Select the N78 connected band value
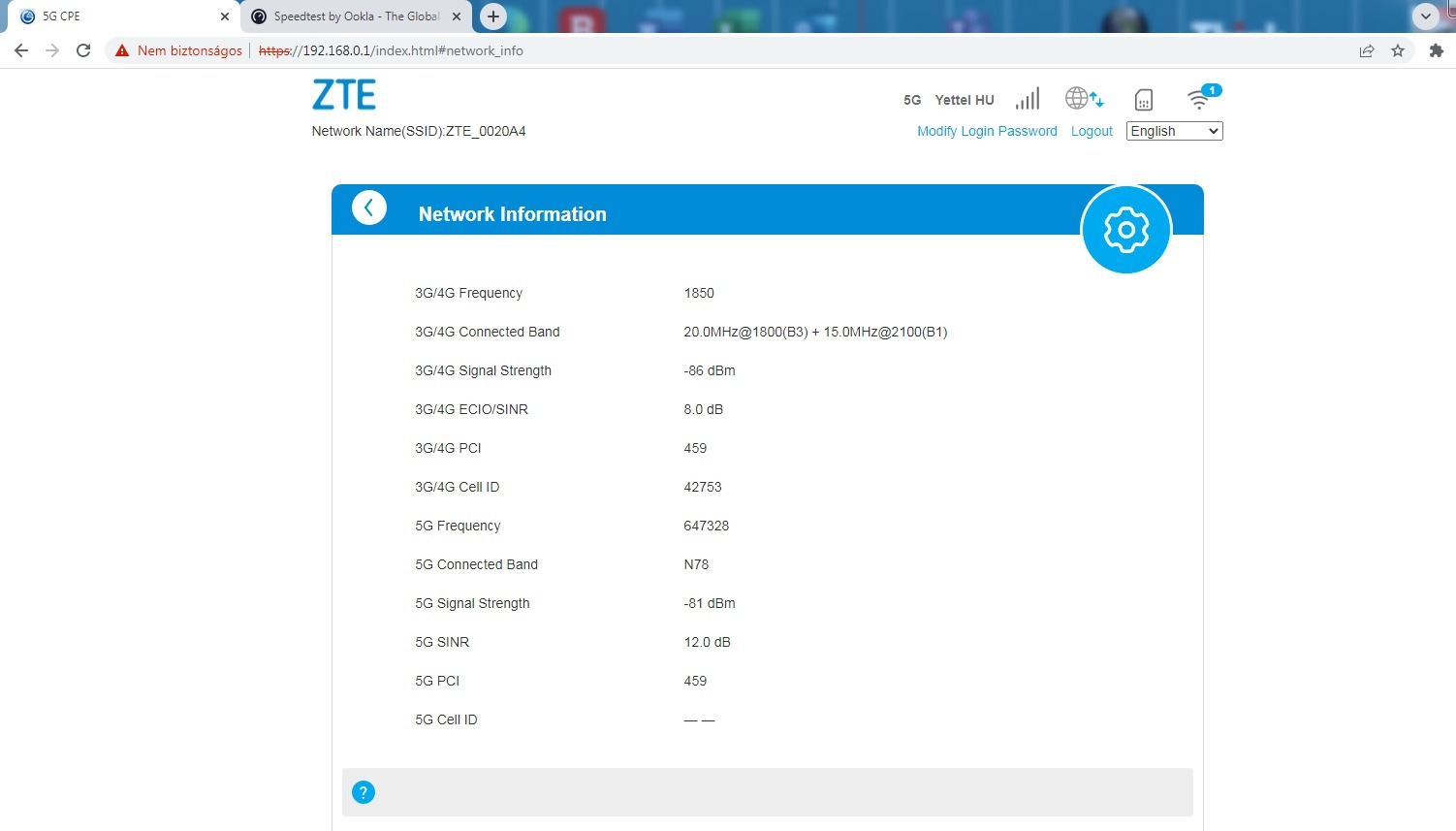 (x=696, y=564)
